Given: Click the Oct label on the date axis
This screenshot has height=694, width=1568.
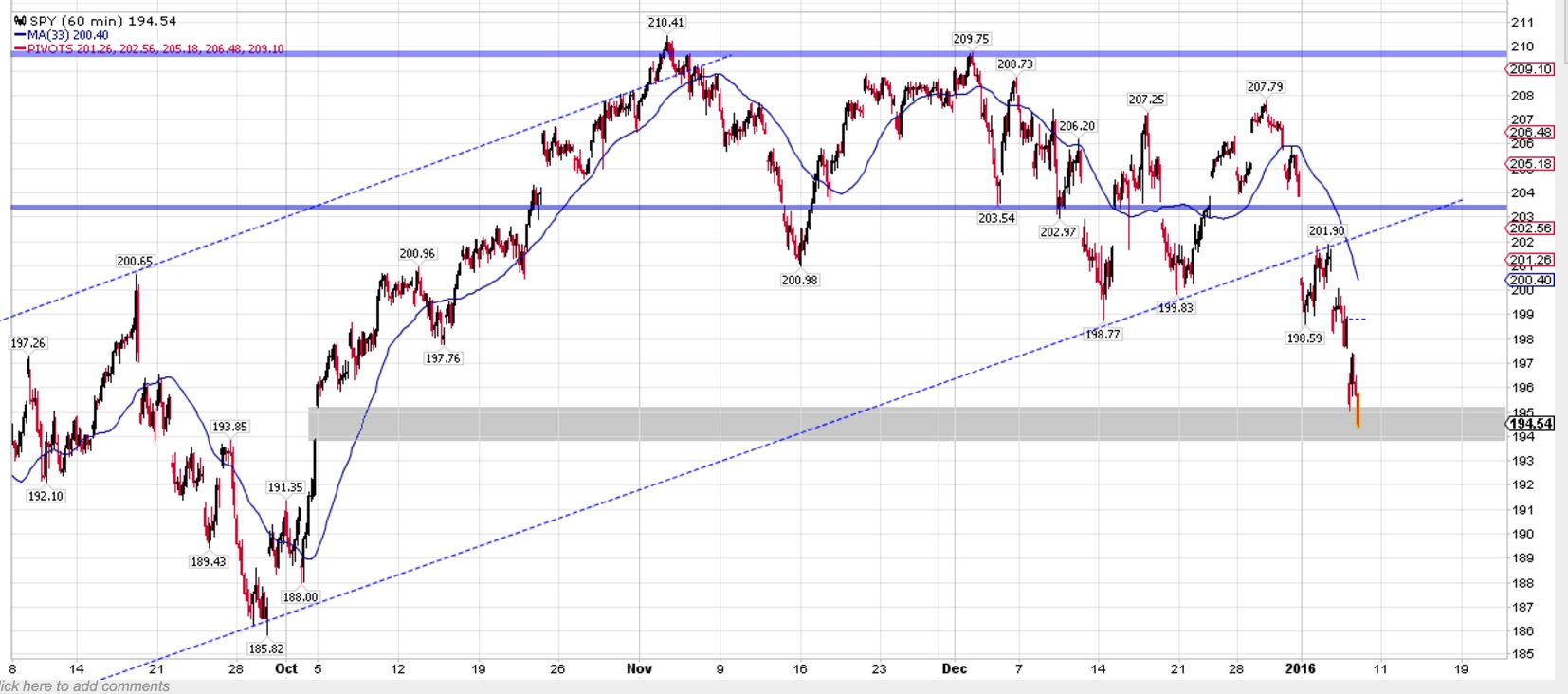Looking at the screenshot, I should [x=286, y=668].
